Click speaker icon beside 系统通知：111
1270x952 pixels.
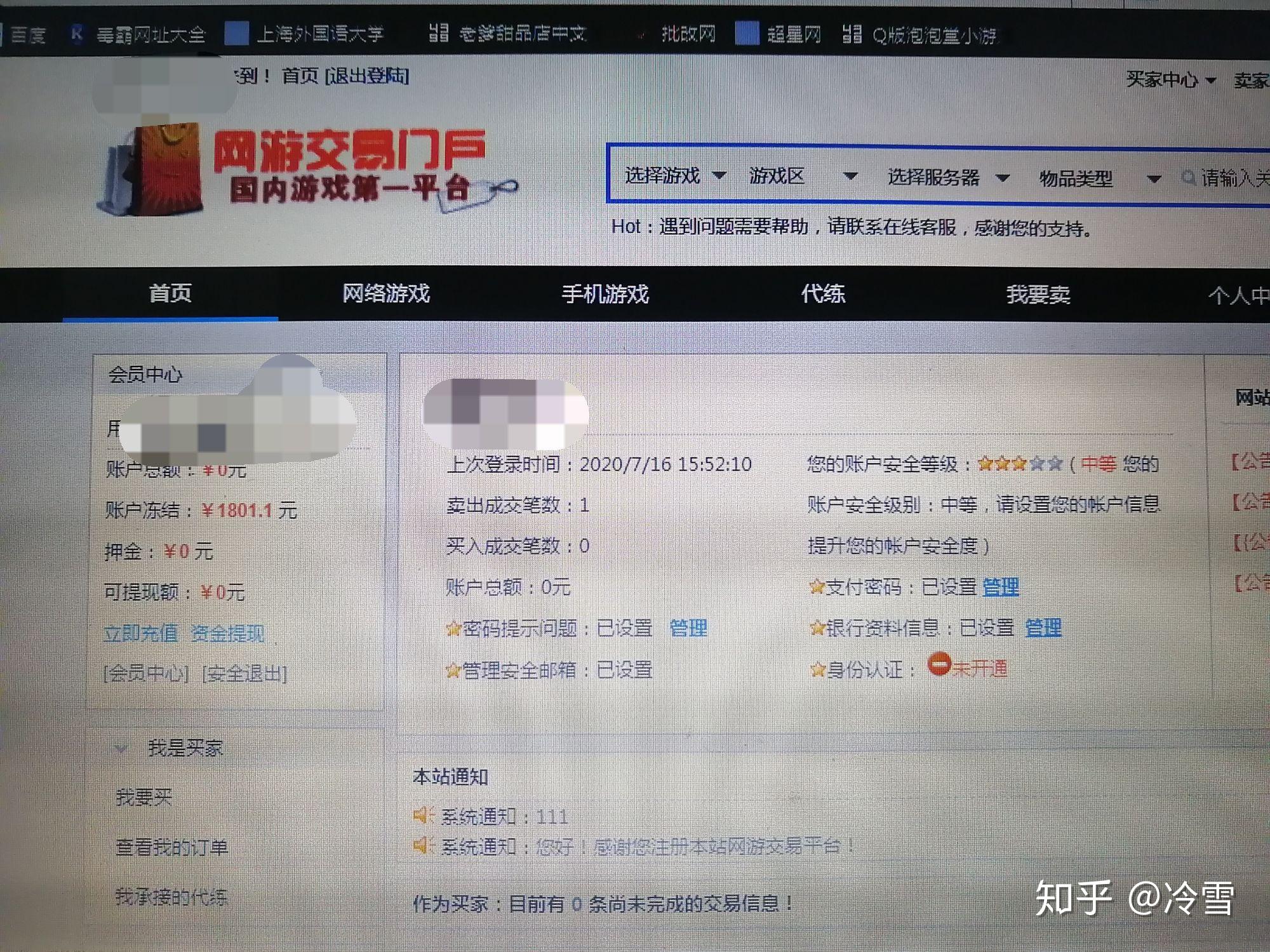[x=423, y=815]
